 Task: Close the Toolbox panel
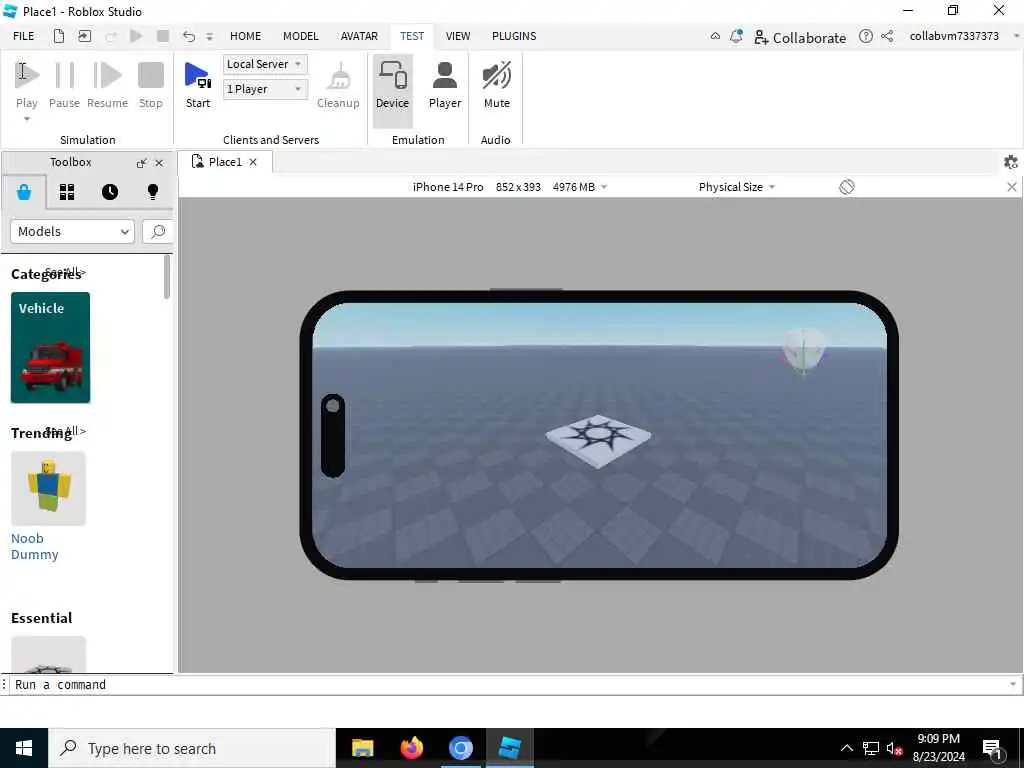(x=159, y=163)
